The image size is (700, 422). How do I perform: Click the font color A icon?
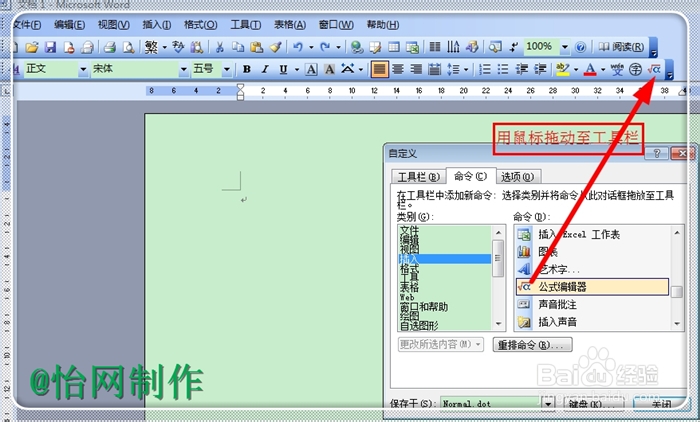[x=590, y=69]
